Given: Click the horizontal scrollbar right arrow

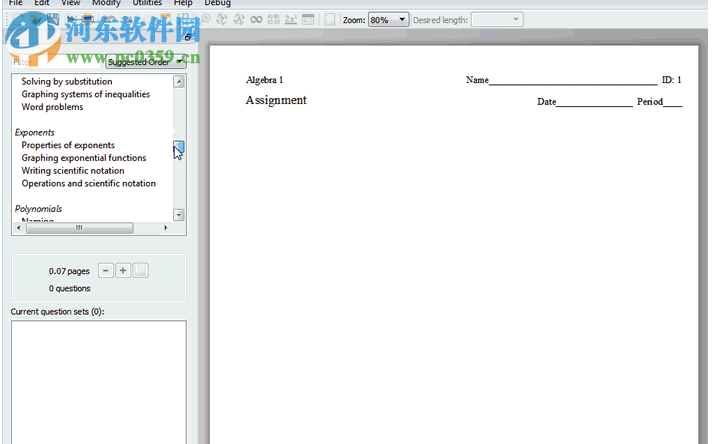Looking at the screenshot, I should pyautogui.click(x=166, y=228).
